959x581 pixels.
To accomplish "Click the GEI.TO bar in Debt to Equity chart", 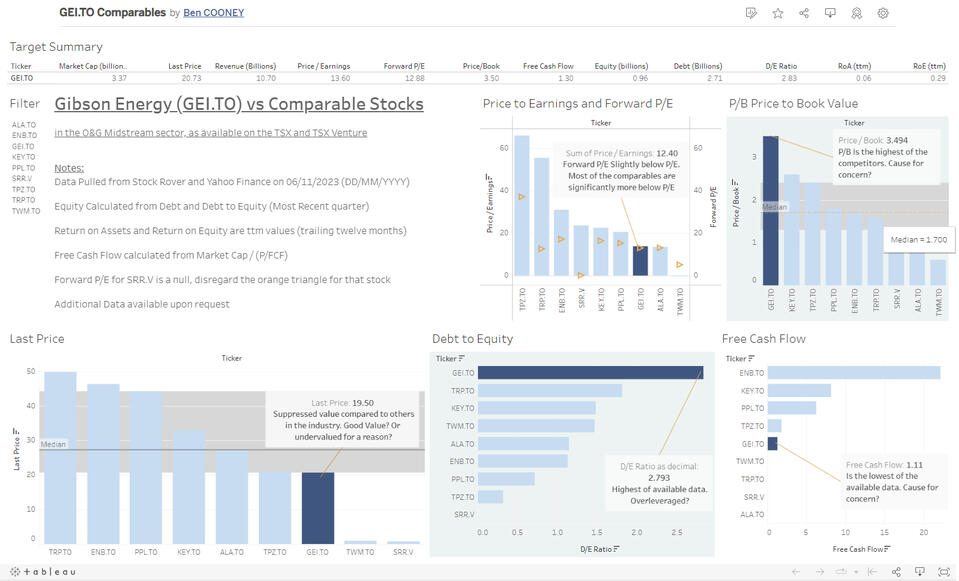I will pos(590,372).
